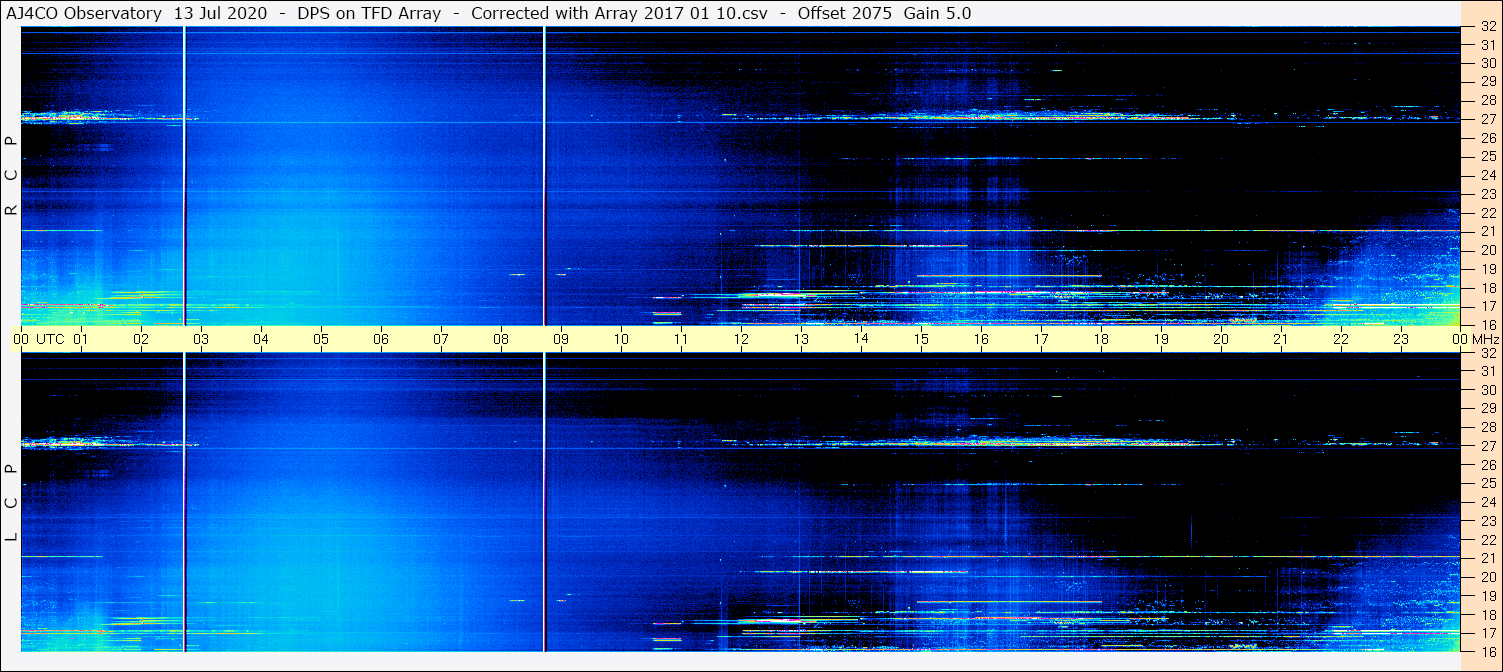Select the 19 hour marker on UTC axis
This screenshot has height=672, width=1503.
click(1161, 339)
